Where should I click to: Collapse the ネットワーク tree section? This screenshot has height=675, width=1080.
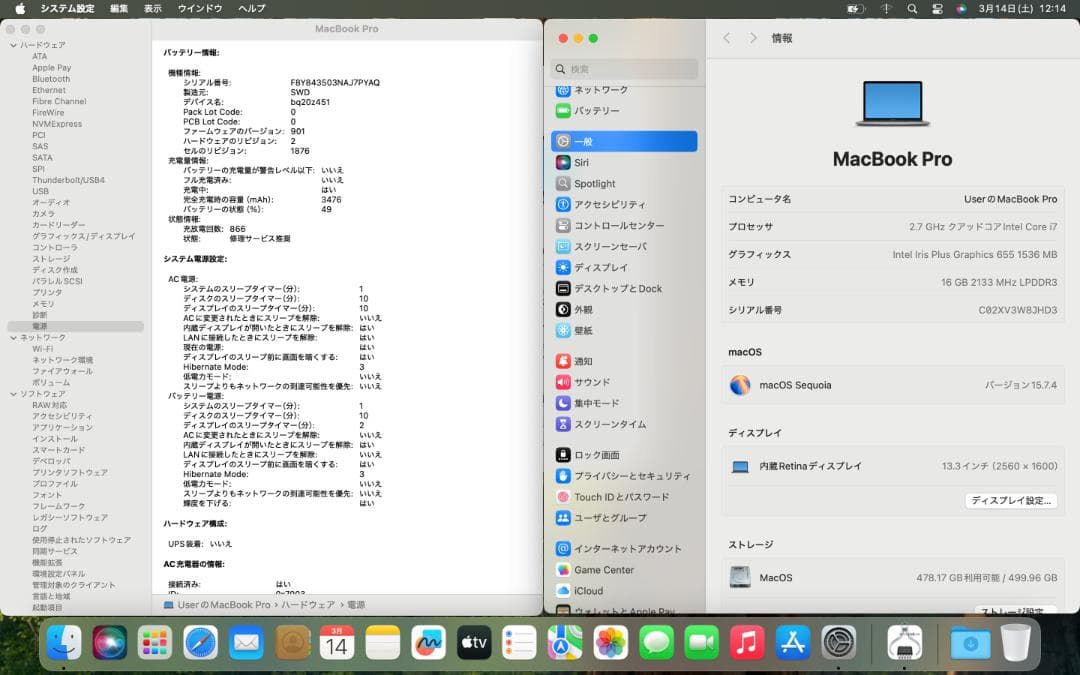13,338
